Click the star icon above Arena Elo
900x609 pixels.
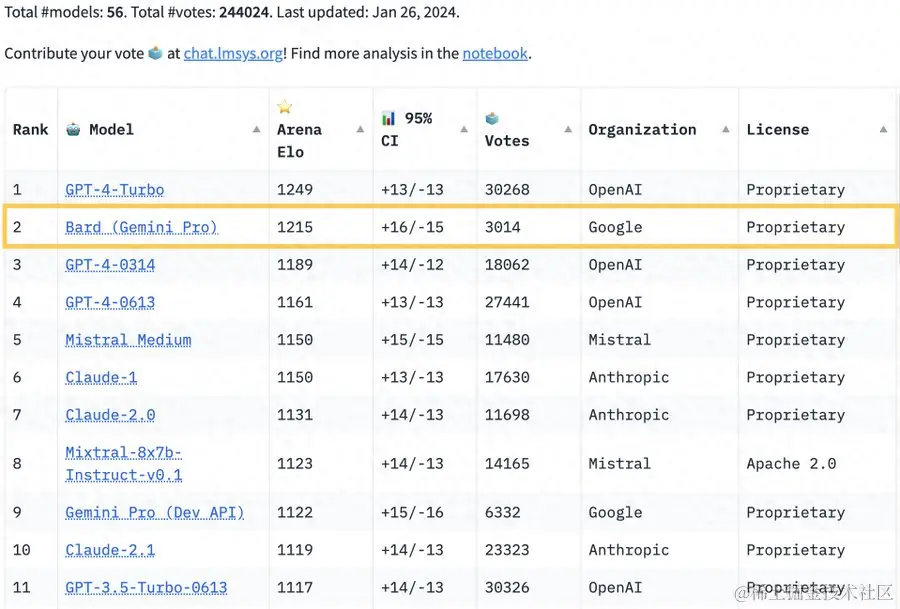[285, 107]
